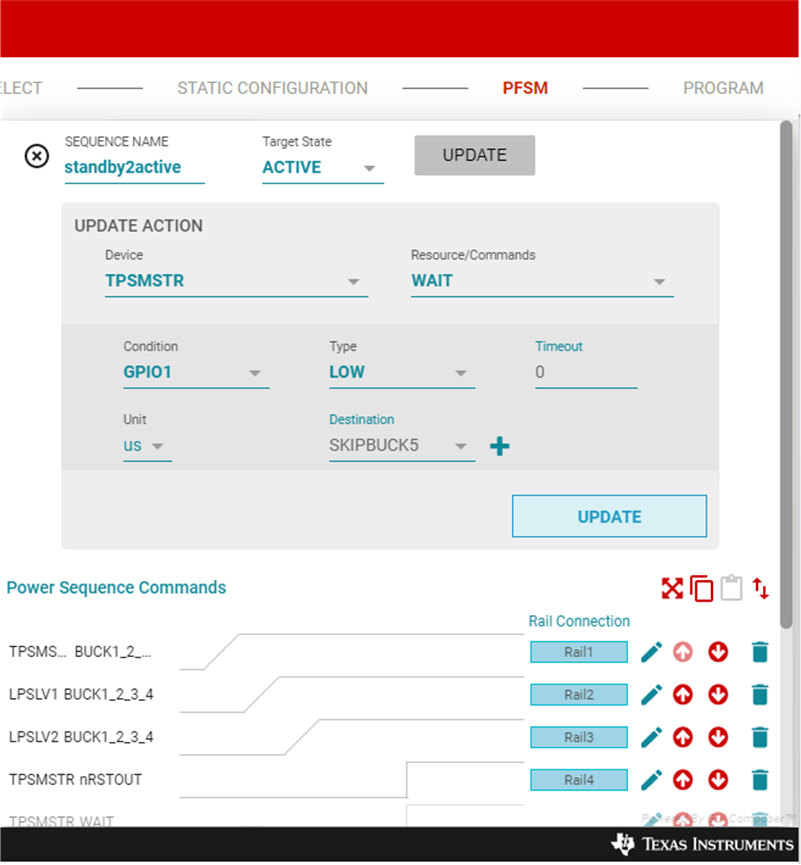Go to the PROGRAM step
The width and height of the screenshot is (801, 865).
click(x=723, y=88)
